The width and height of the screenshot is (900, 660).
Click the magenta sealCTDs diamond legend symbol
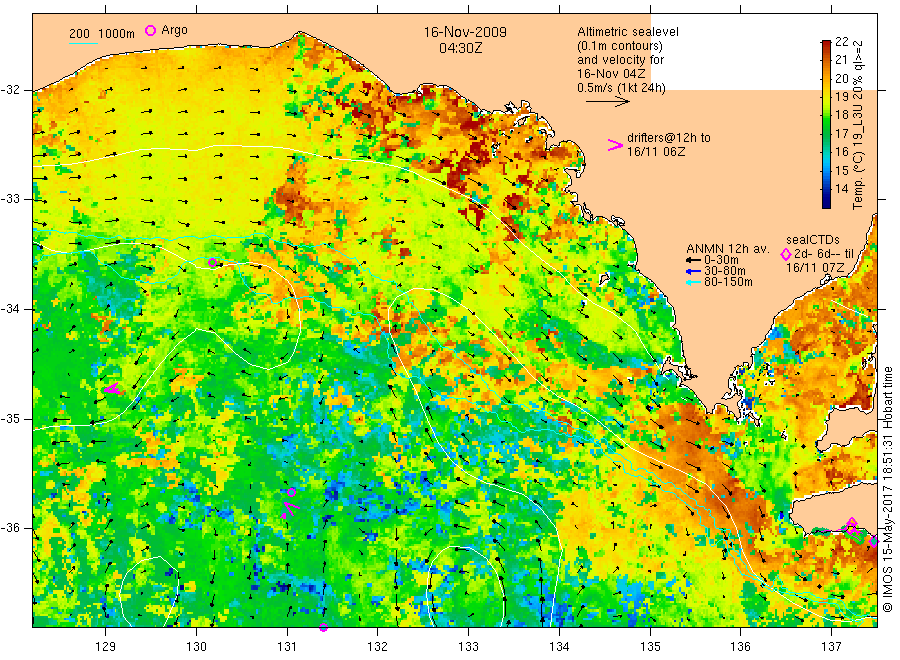pos(785,254)
